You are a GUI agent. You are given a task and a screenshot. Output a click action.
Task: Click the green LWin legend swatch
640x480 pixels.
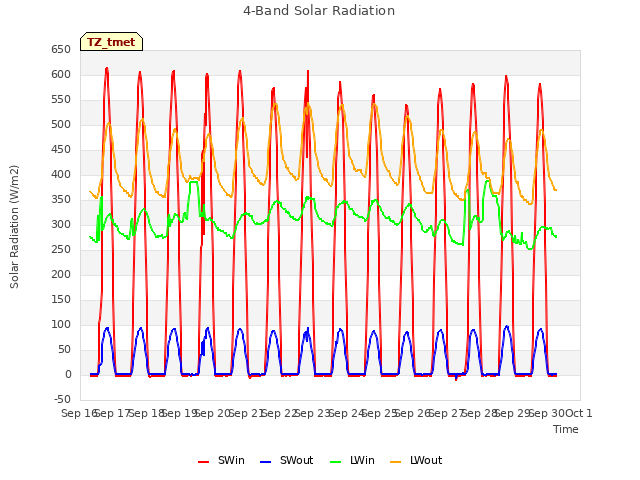tap(336, 462)
